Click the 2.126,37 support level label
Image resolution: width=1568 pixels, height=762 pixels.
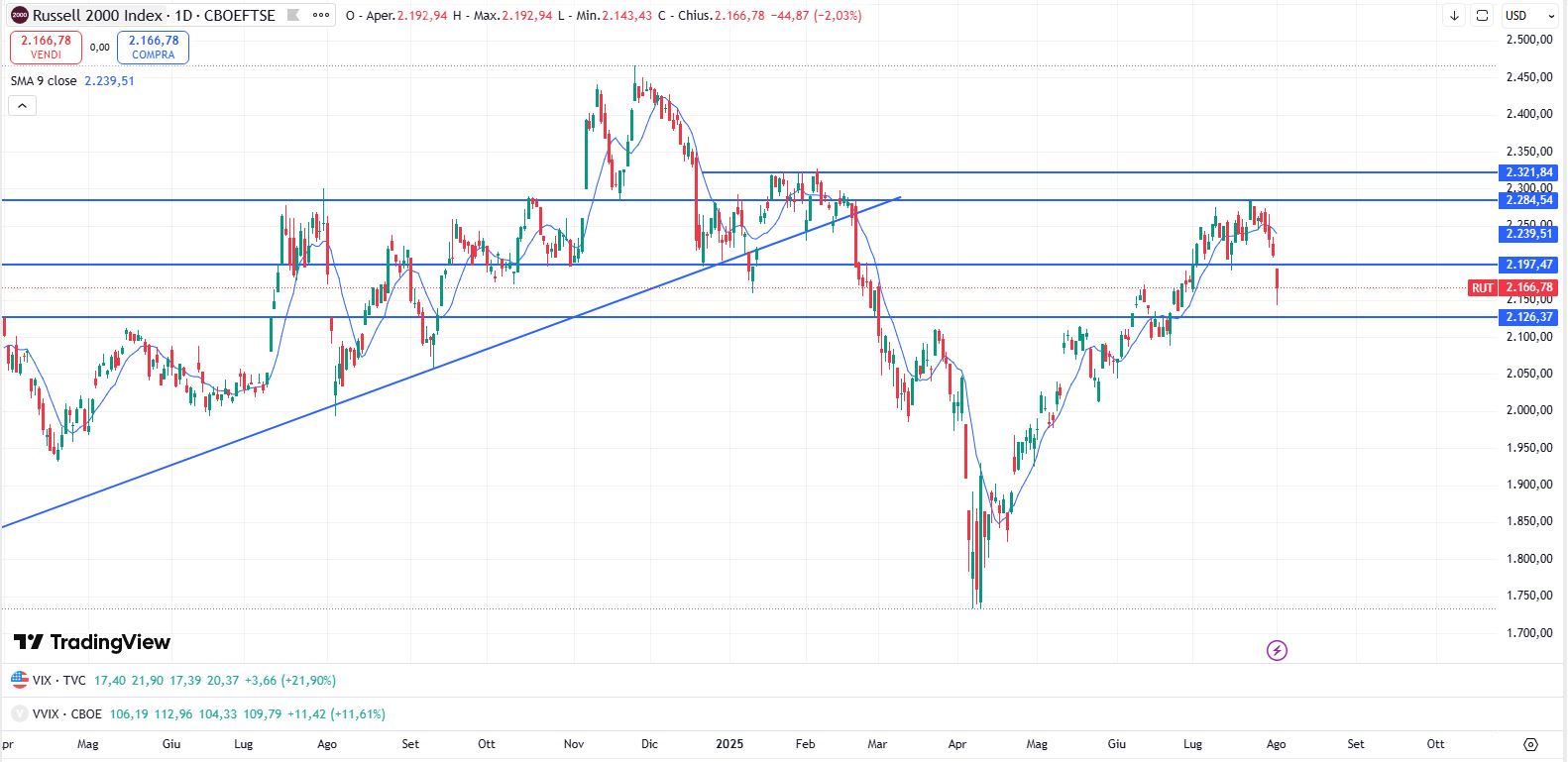(x=1529, y=317)
